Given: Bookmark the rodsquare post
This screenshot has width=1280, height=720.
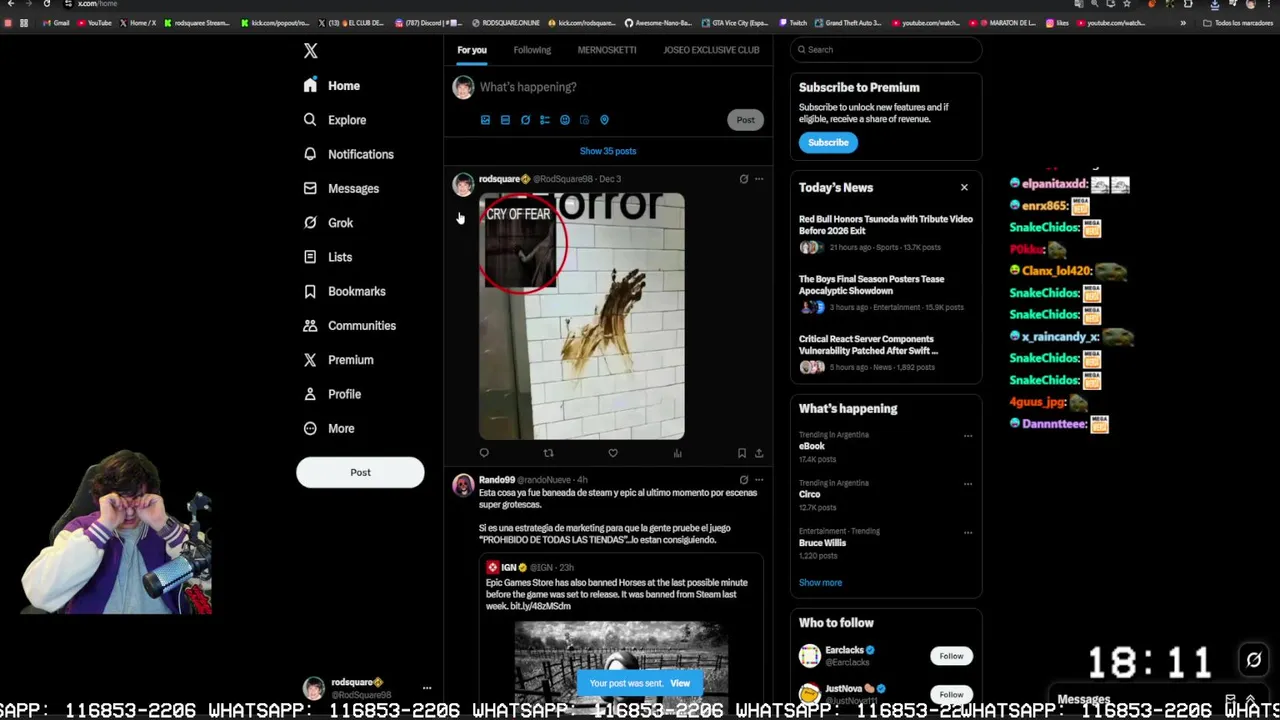Looking at the screenshot, I should coord(741,453).
